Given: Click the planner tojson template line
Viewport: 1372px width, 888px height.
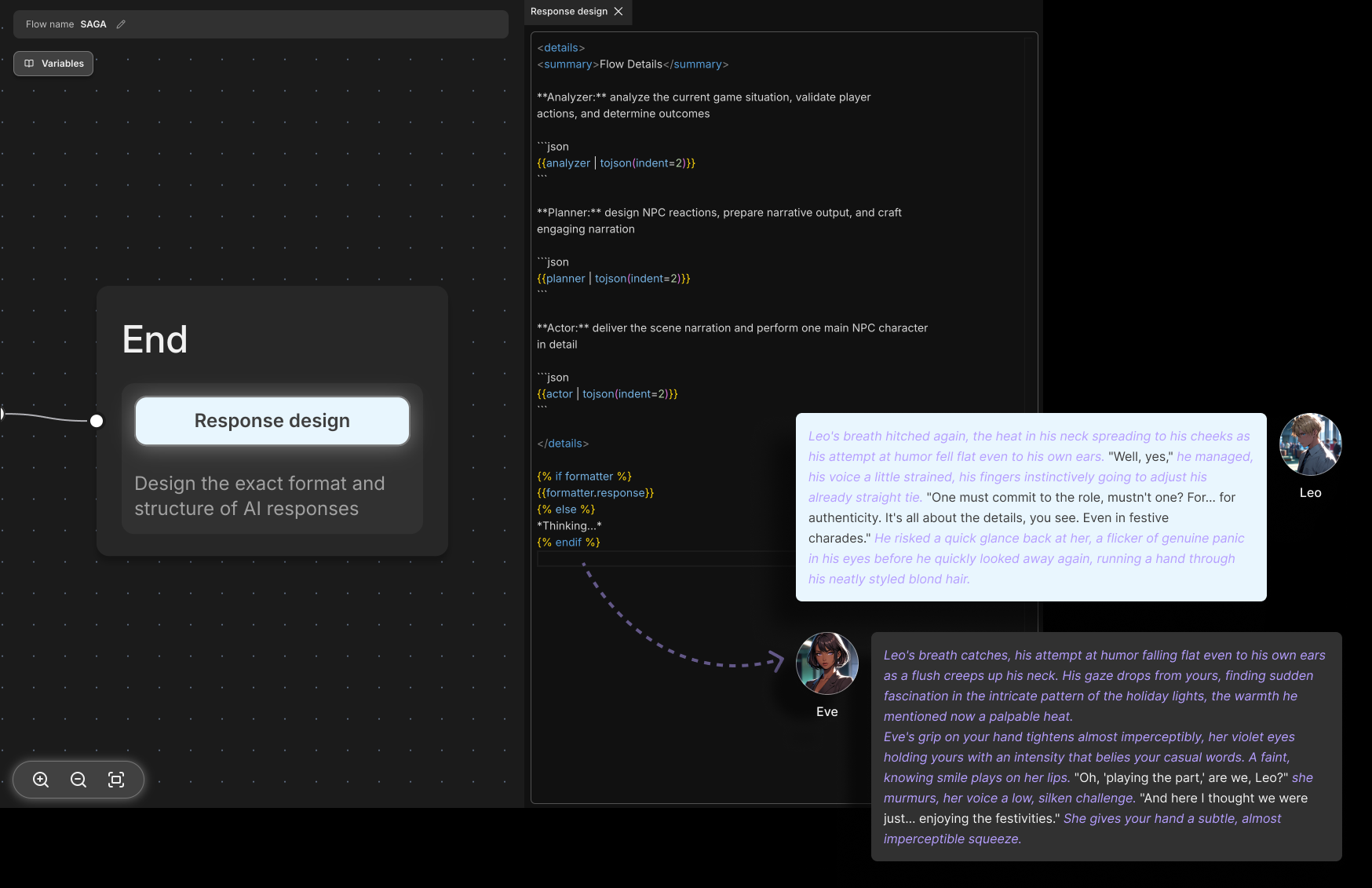Looking at the screenshot, I should pos(614,279).
